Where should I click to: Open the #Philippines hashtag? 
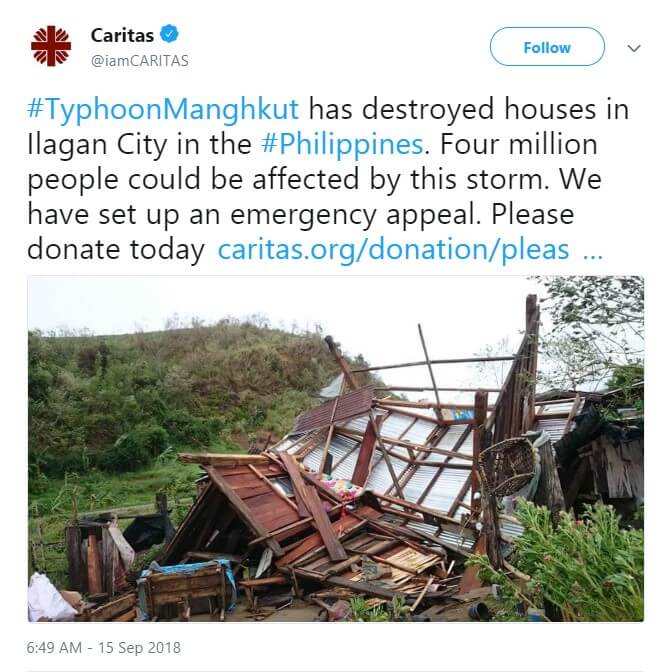342,144
